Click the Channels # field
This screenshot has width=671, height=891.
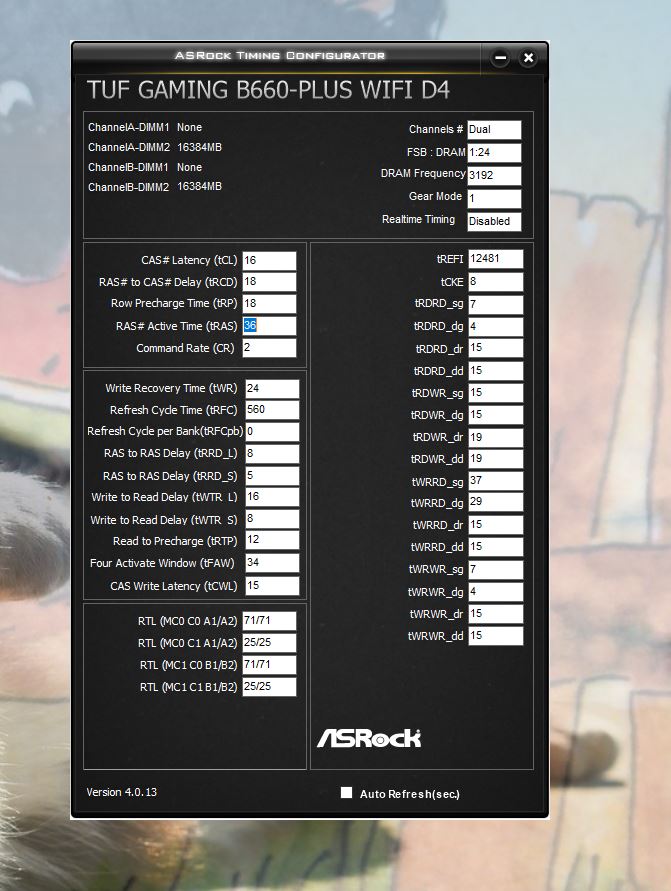pos(494,130)
